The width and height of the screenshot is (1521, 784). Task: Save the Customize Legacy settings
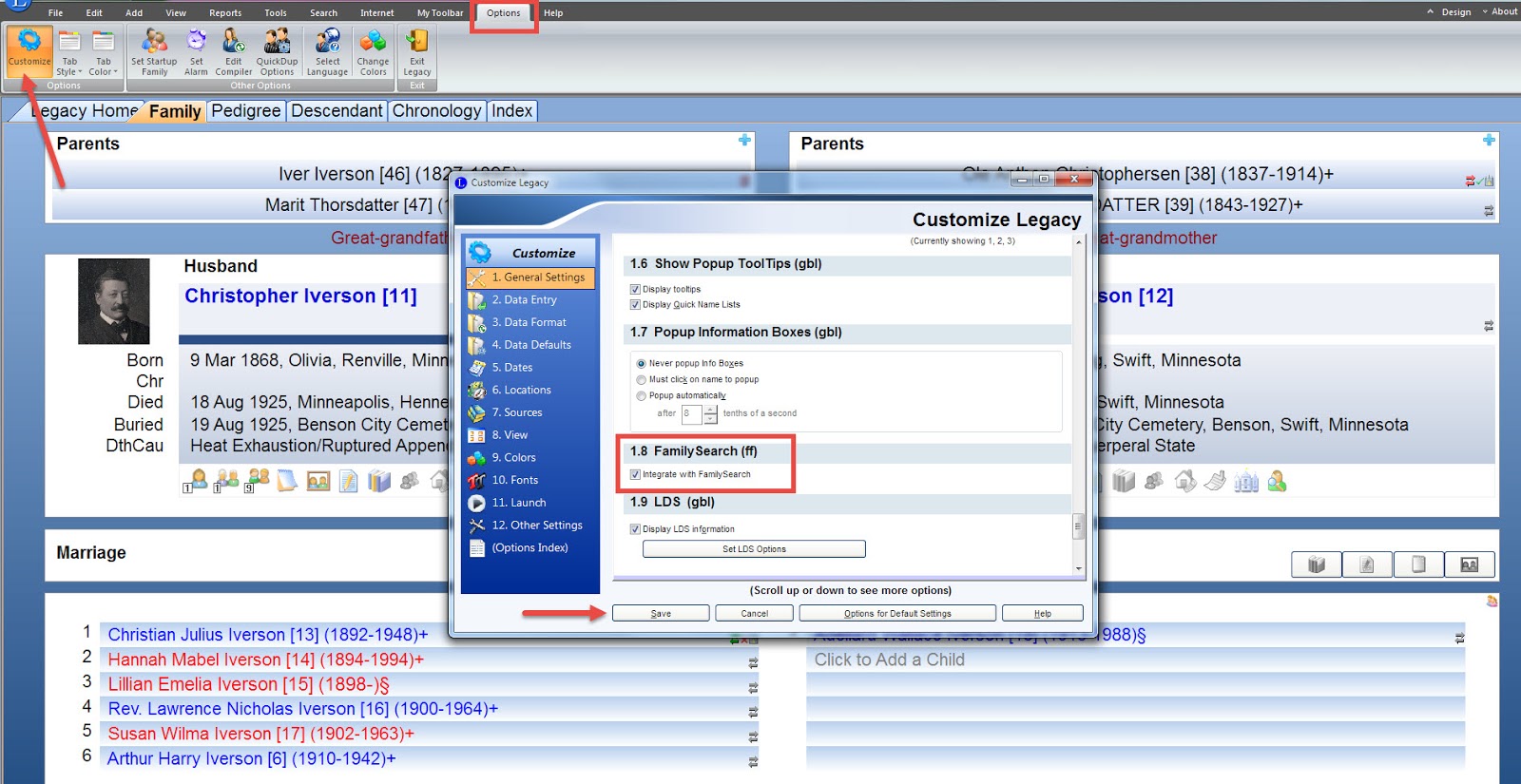pos(661,614)
